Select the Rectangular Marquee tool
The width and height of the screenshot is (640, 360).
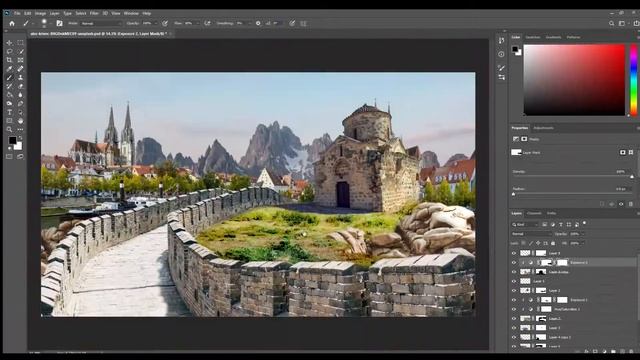point(20,43)
